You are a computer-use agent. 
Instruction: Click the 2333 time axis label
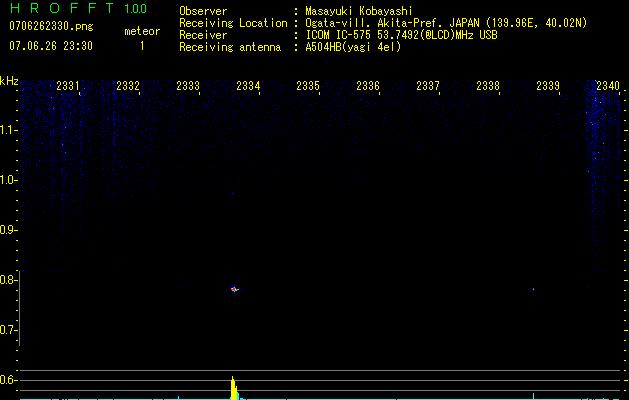(x=188, y=86)
